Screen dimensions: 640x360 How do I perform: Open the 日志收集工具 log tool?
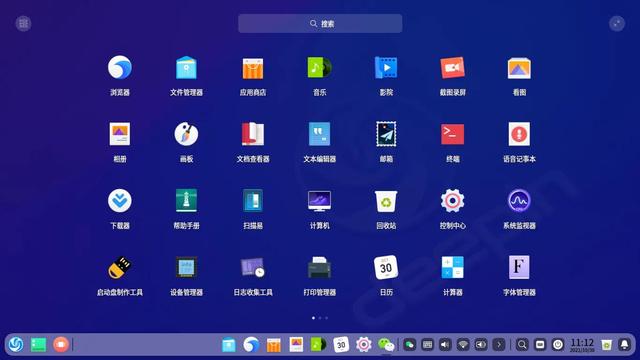pyautogui.click(x=253, y=267)
